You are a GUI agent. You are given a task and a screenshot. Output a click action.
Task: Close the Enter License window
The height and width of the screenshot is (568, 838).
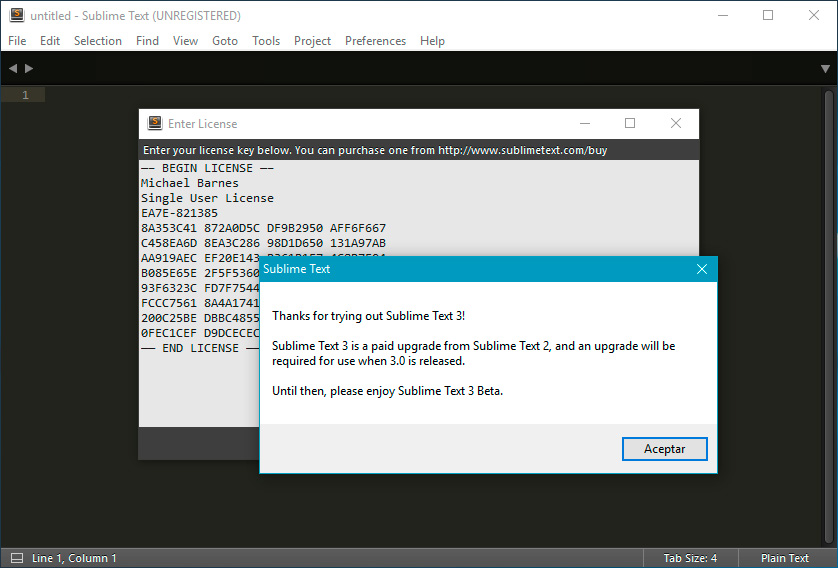click(x=676, y=123)
